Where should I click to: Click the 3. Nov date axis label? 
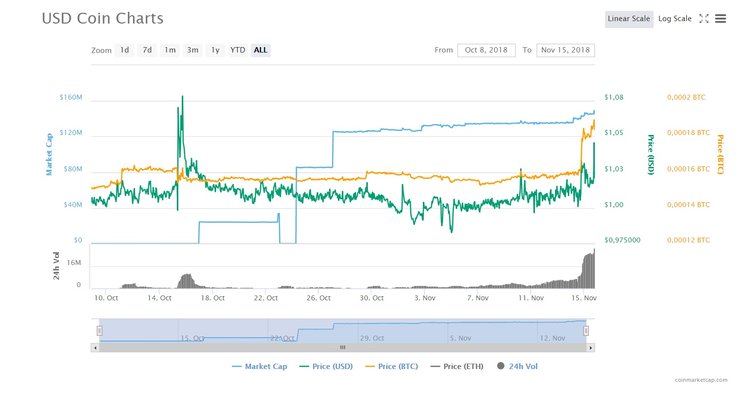click(x=425, y=298)
